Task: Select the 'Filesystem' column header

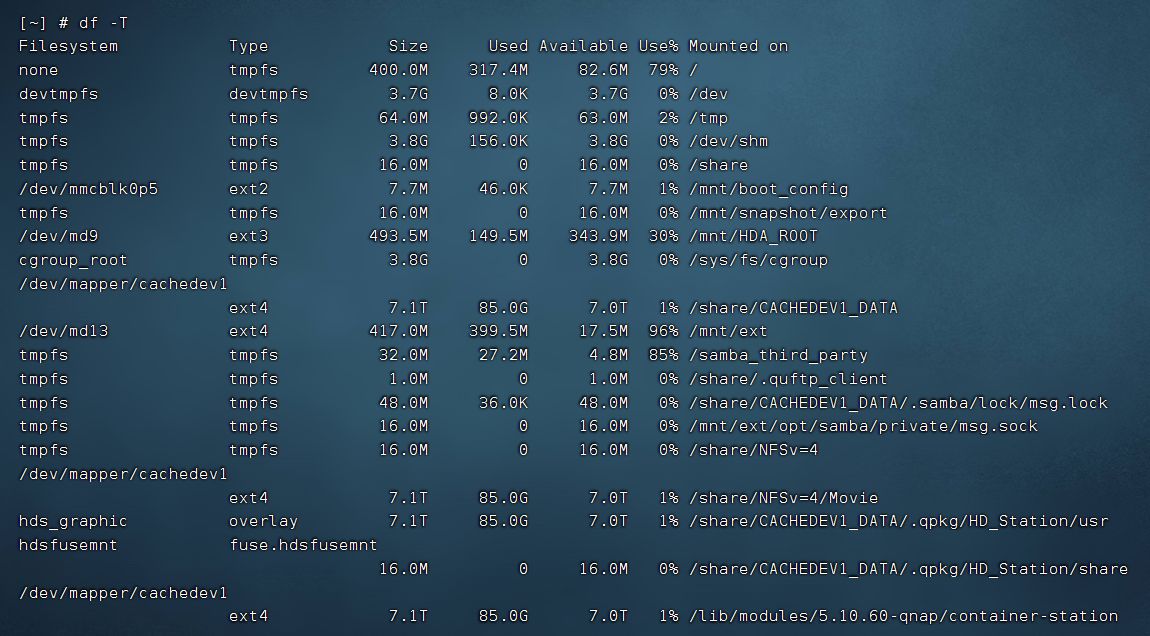Action: 68,46
